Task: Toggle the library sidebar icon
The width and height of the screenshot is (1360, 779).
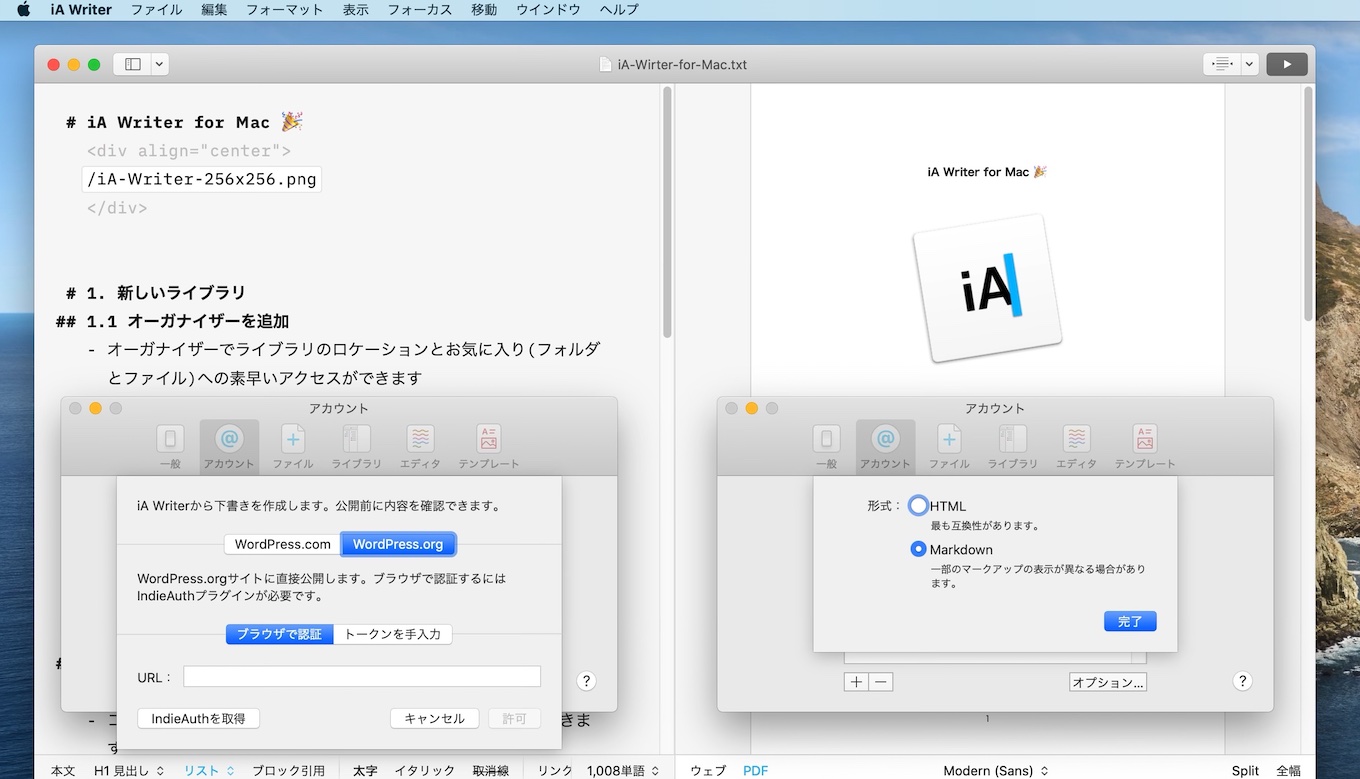Action: (132, 63)
